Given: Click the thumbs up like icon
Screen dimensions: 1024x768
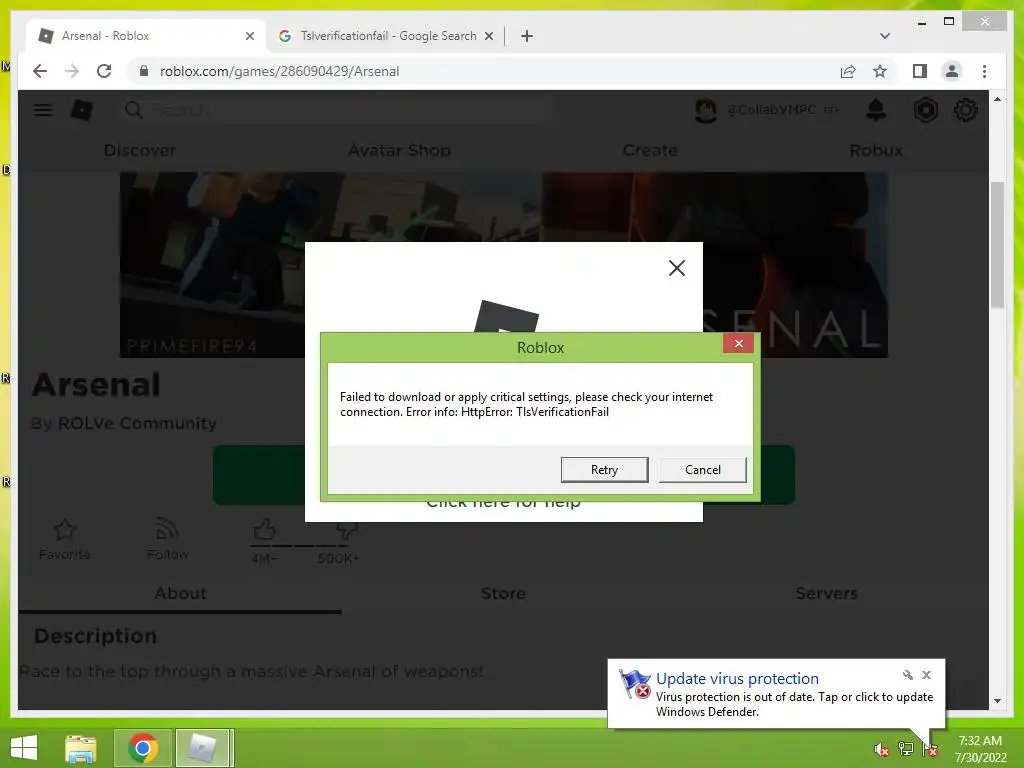Looking at the screenshot, I should point(264,530).
